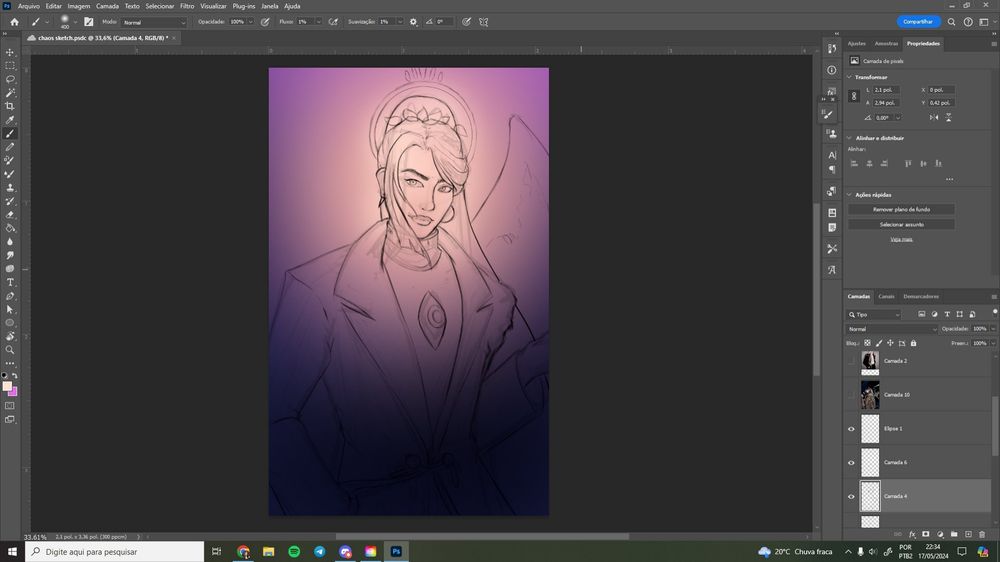The height and width of the screenshot is (562, 1000).
Task: Collapse the Transformar section
Action: pos(849,77)
